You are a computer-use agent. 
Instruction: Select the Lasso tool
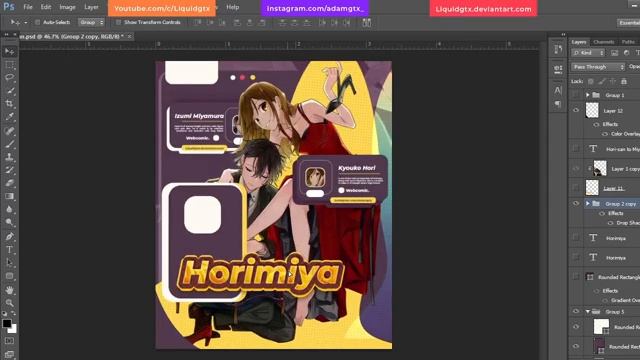coord(9,78)
